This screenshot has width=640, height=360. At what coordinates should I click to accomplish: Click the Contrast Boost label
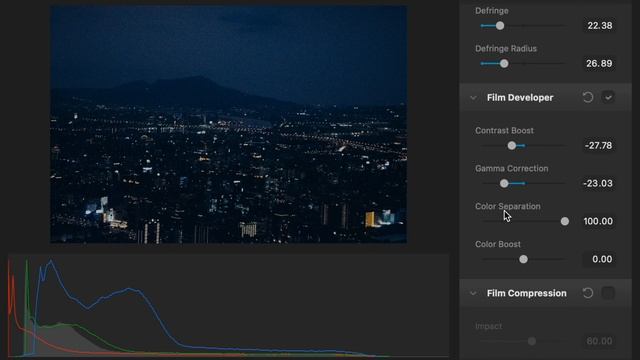pos(504,131)
